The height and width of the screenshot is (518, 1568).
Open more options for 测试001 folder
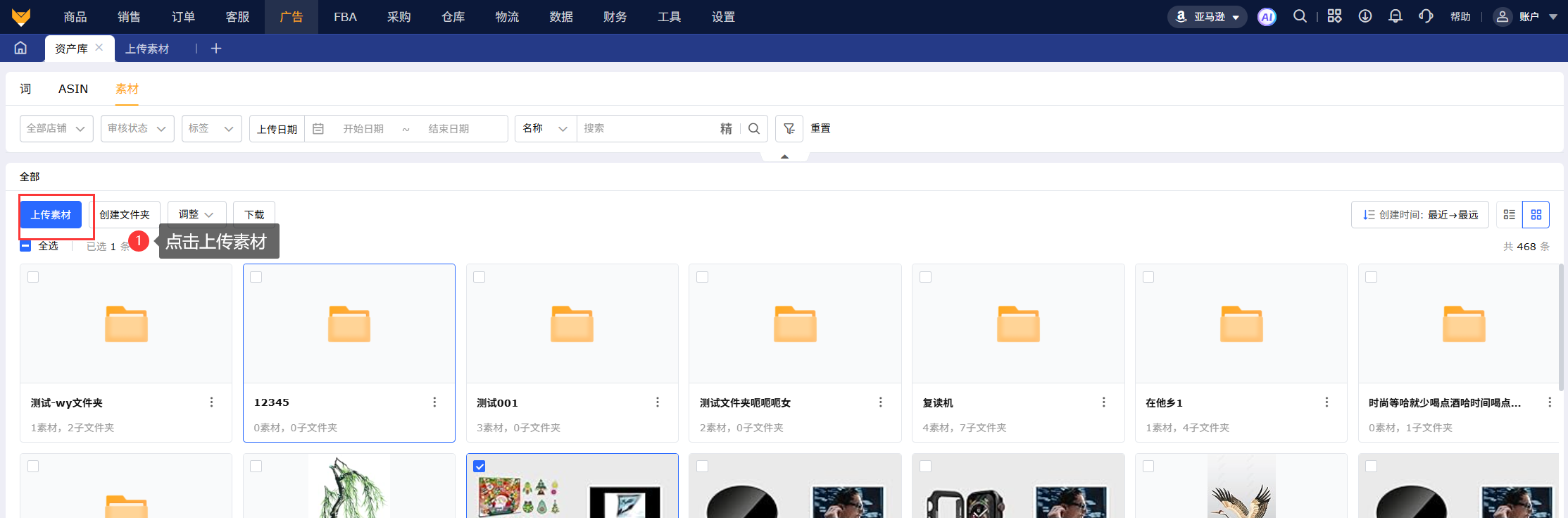click(x=657, y=402)
